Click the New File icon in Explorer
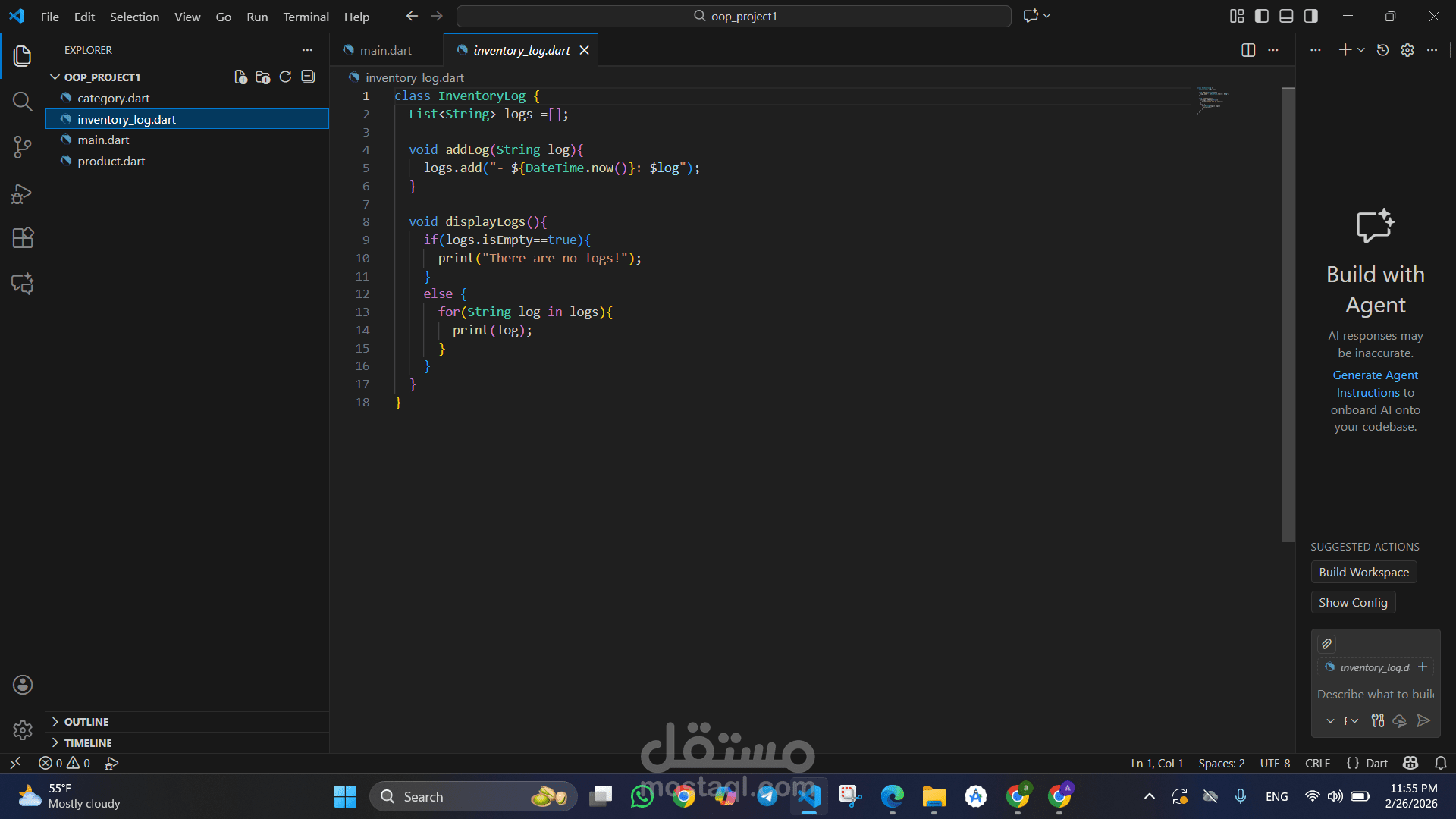Viewport: 1456px width, 819px height. 240,77
